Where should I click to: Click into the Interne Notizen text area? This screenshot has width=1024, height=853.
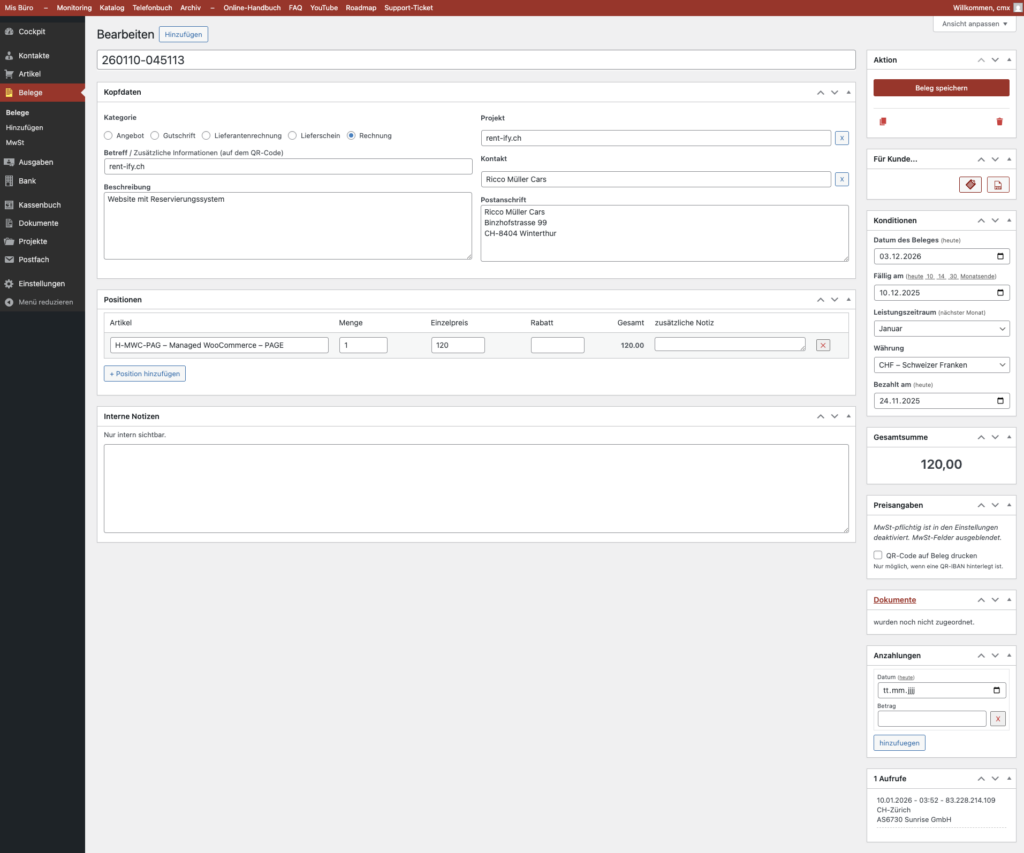(x=476, y=488)
